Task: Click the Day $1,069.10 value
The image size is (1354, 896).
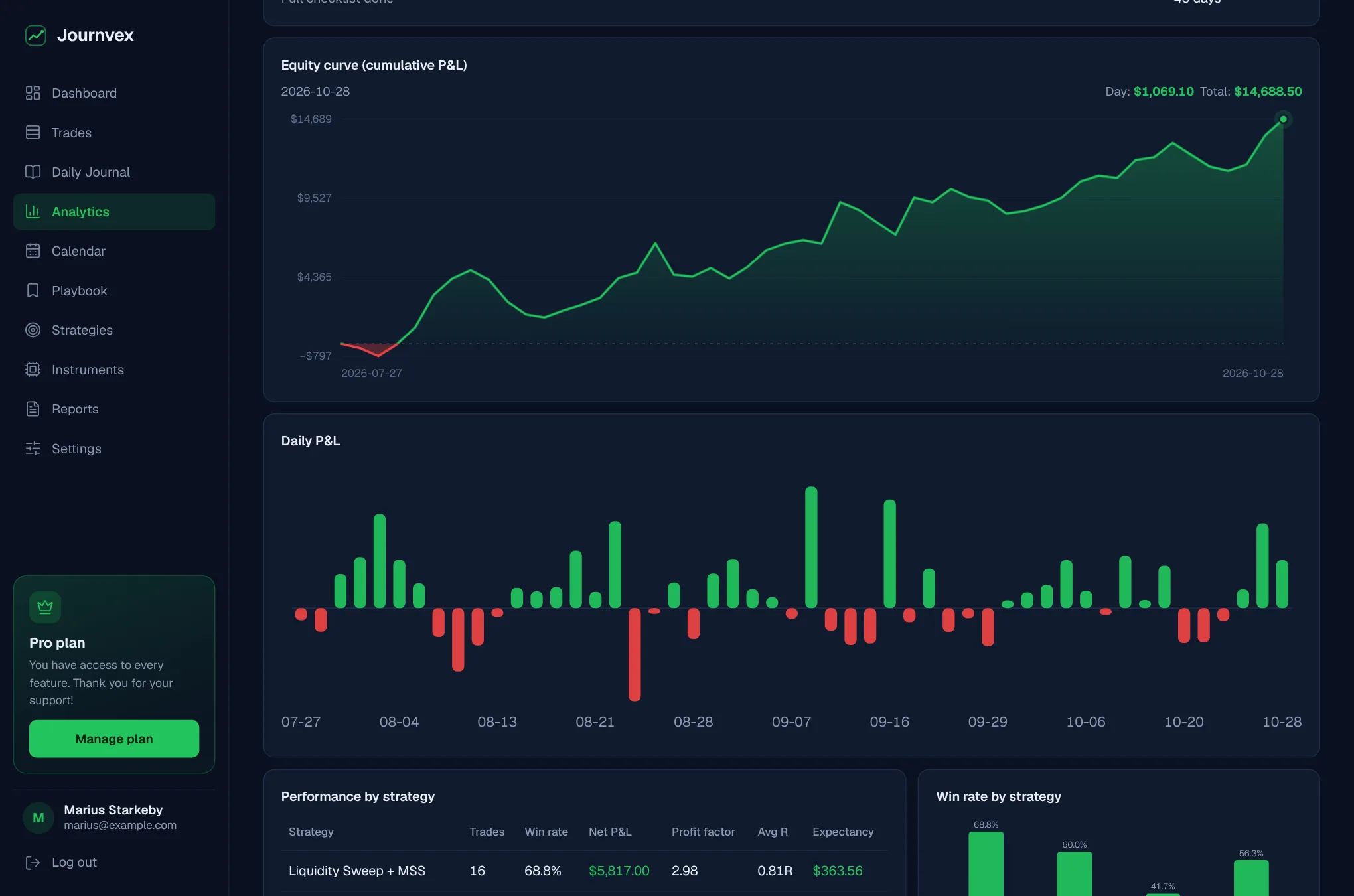Action: [1164, 92]
